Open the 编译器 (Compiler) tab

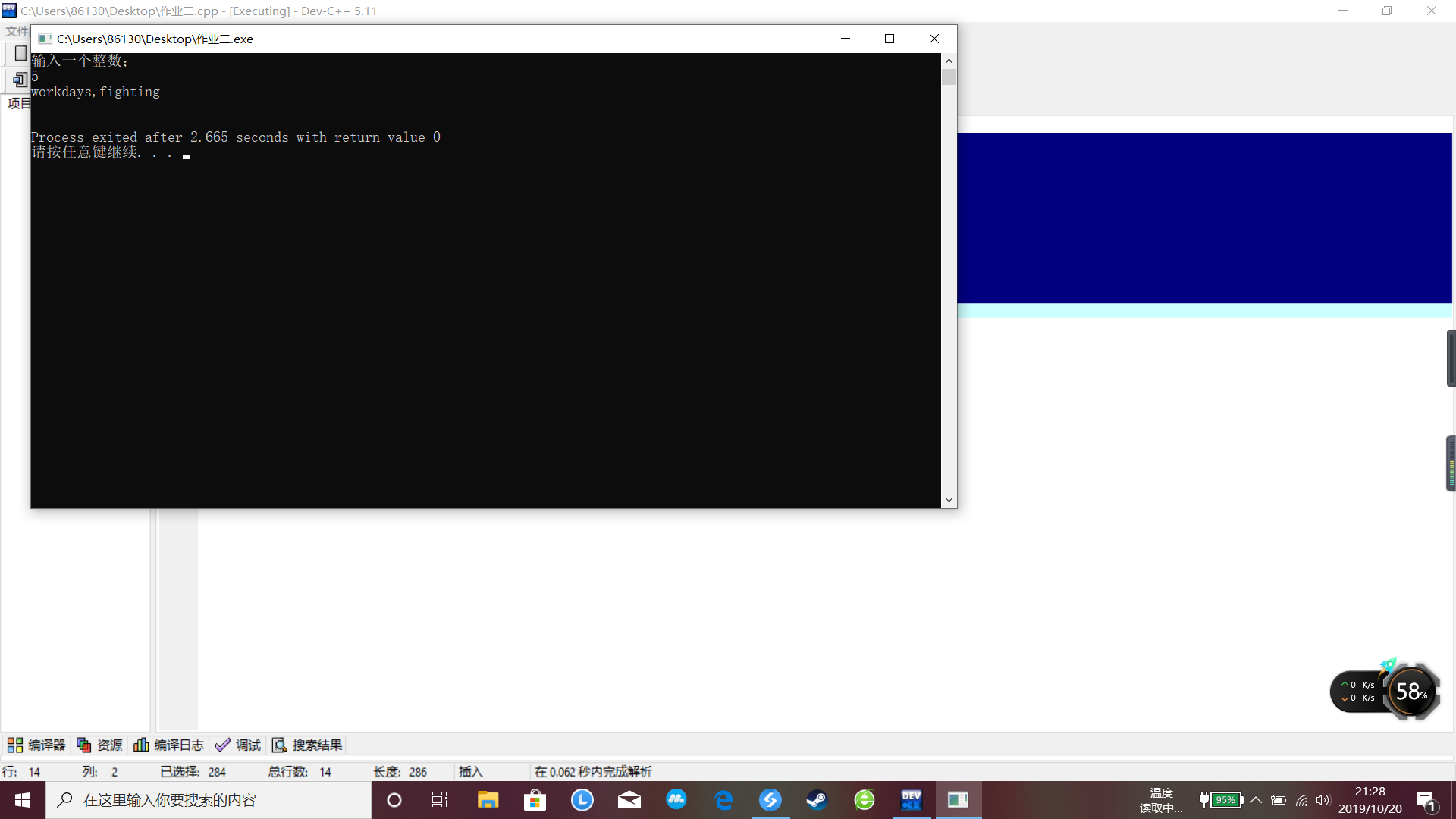click(x=36, y=745)
